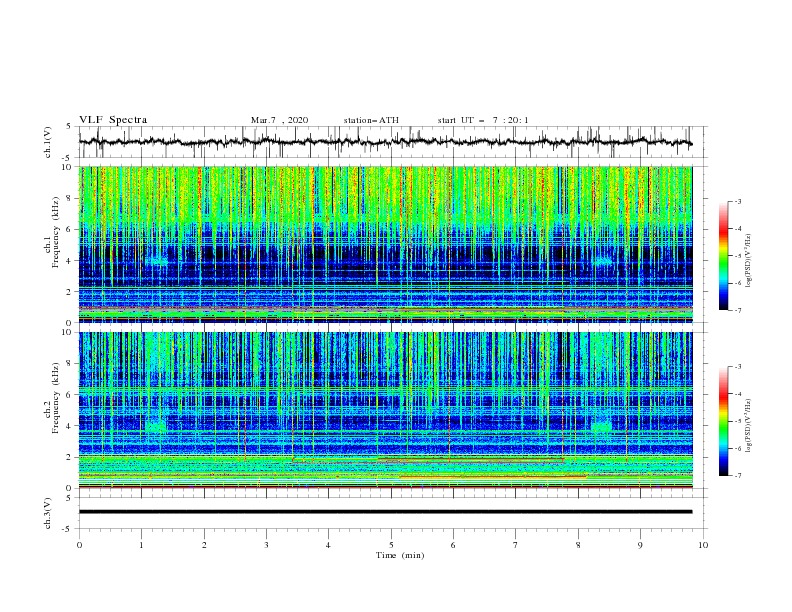Click the 'ch.3(V)' axis label
Viewport: 792px width, 612px height.
(x=48, y=513)
